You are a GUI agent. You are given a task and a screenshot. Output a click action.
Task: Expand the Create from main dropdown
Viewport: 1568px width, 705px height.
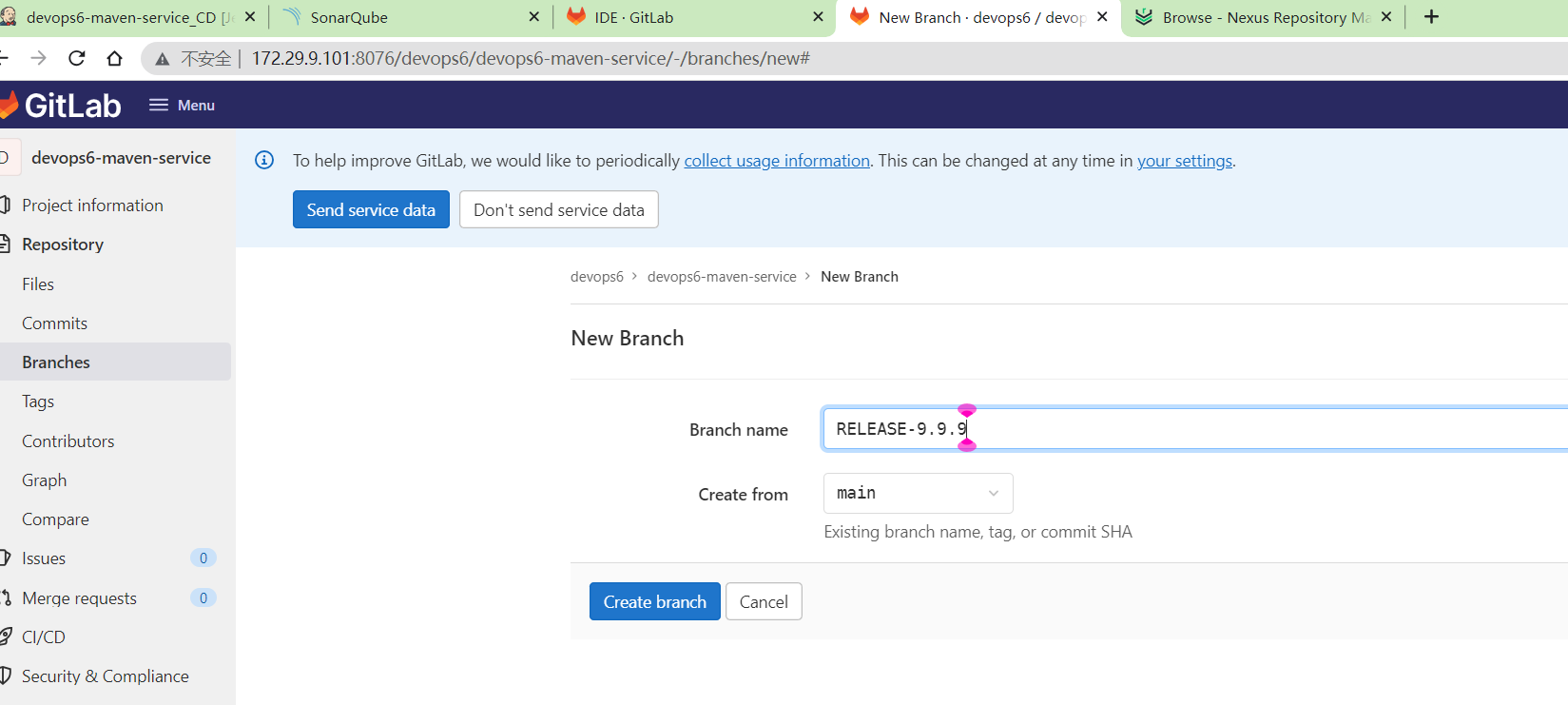click(x=918, y=493)
